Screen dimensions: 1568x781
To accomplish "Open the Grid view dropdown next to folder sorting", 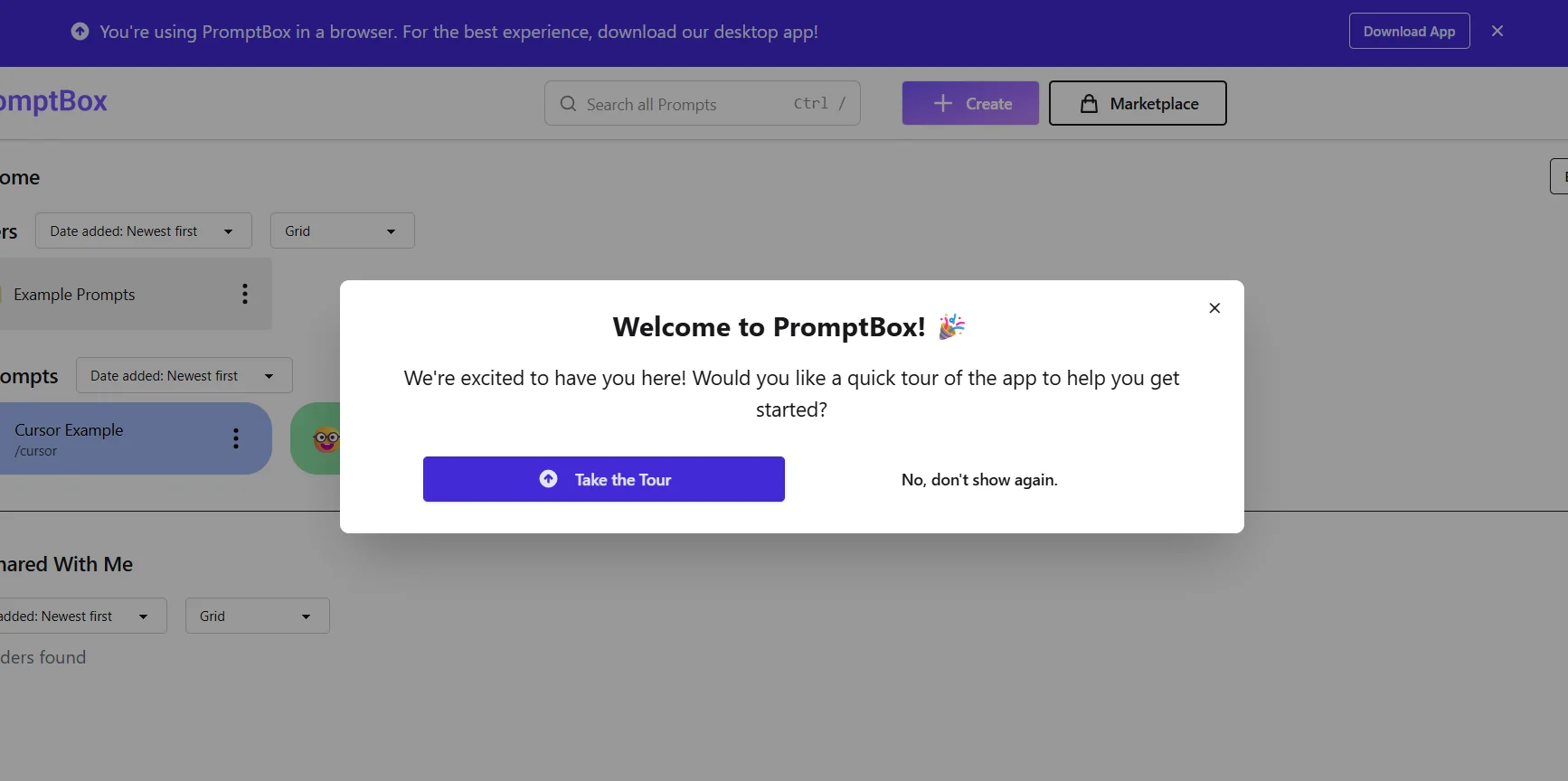I will point(342,231).
